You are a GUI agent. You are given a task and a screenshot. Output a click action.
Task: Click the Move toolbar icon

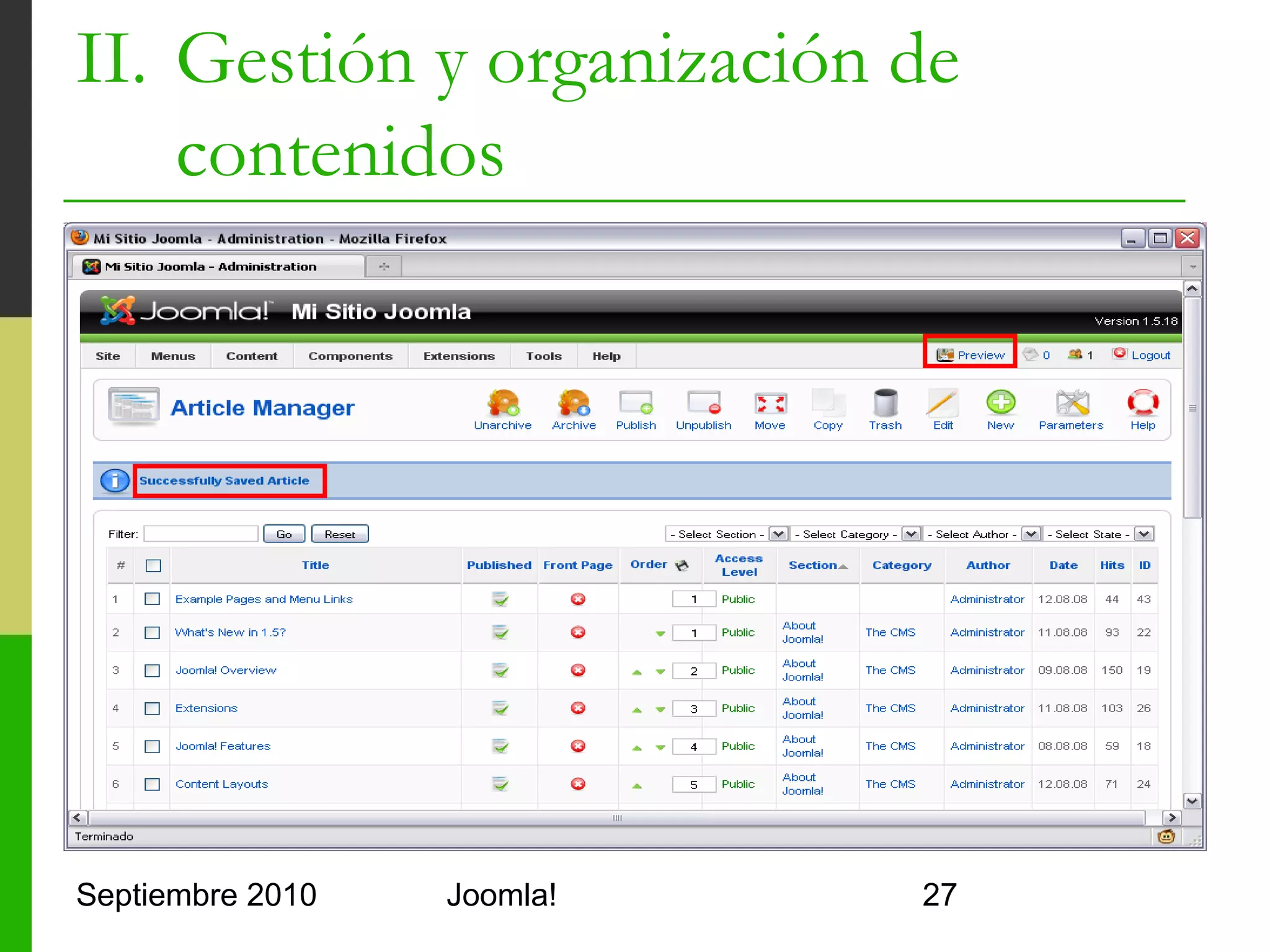tap(770, 403)
